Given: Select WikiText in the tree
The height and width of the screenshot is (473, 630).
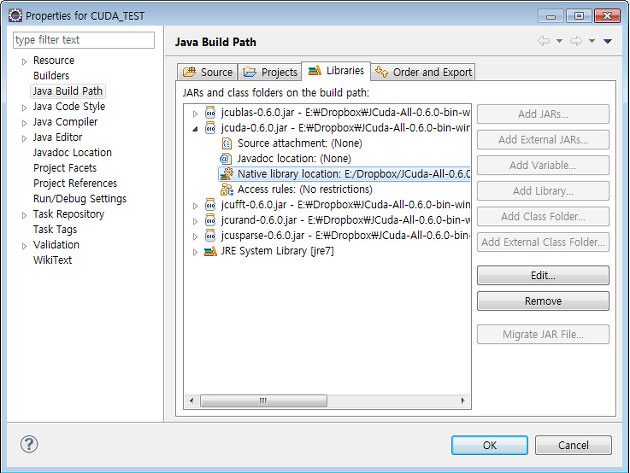Looking at the screenshot, I should (52, 260).
